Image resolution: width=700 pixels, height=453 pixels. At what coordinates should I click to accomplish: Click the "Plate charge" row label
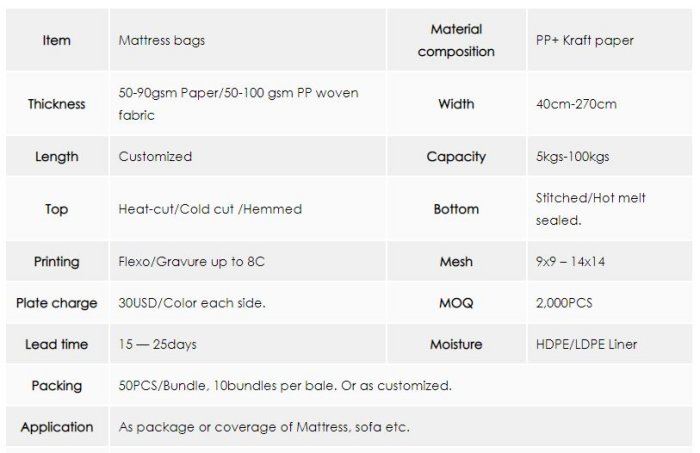point(57,303)
